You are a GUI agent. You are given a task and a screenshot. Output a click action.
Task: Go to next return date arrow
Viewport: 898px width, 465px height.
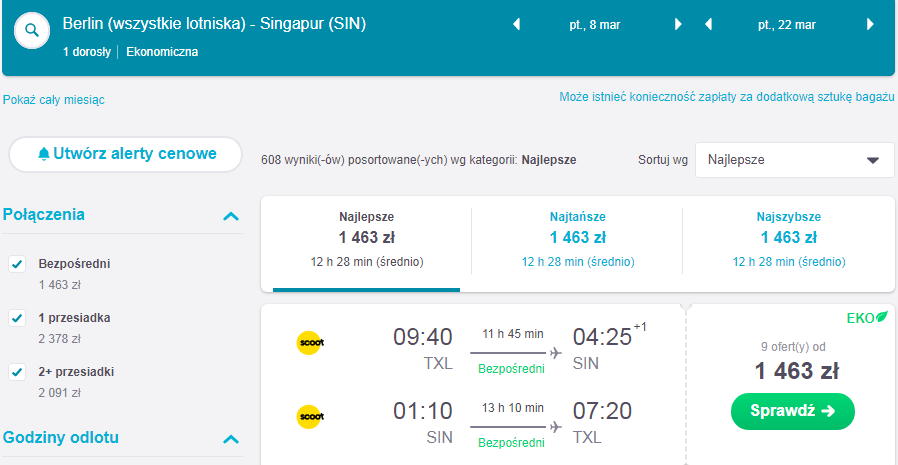click(871, 25)
